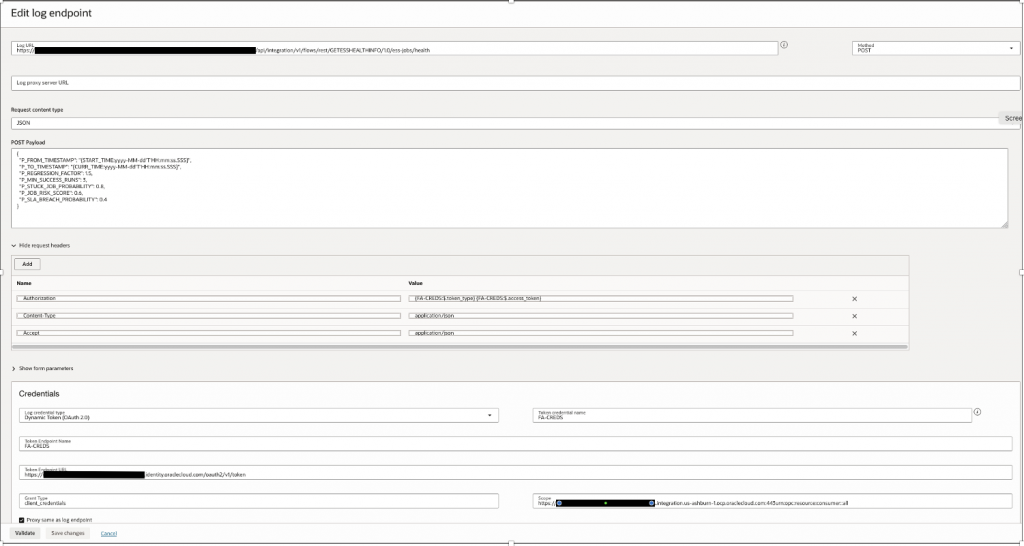
Task: Click the Grant Type client_credentials field
Action: click(259, 501)
